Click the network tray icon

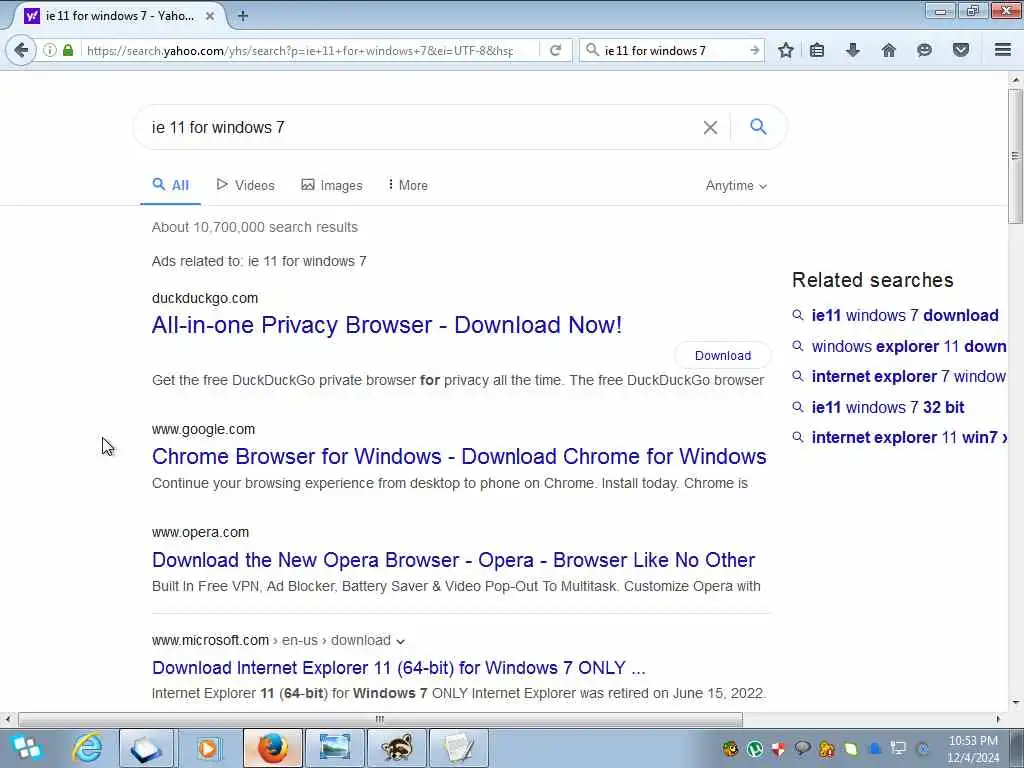pos(899,749)
